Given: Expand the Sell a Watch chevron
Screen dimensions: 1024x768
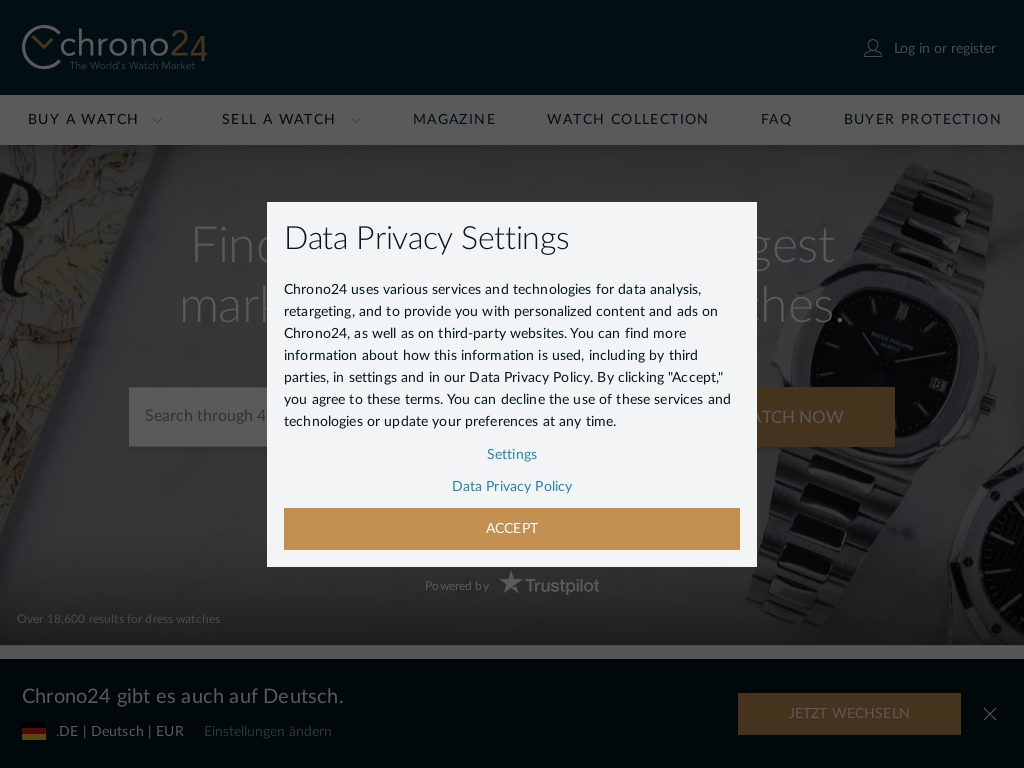Looking at the screenshot, I should (355, 120).
